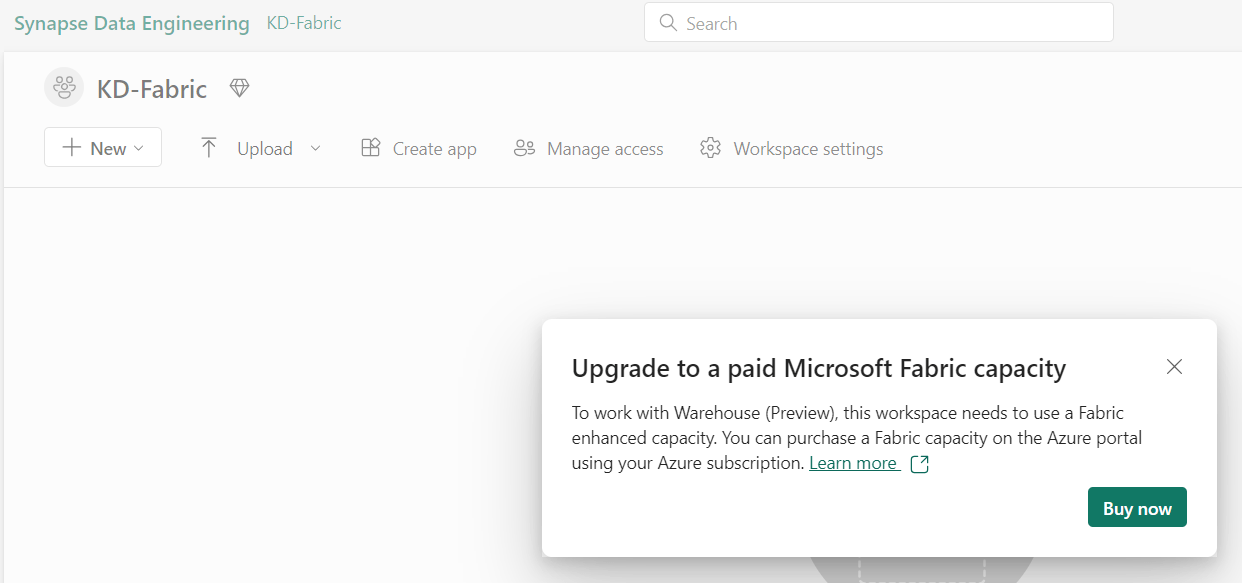The height and width of the screenshot is (583, 1242).
Task: Click the Workspace settings label
Action: pyautogui.click(x=808, y=149)
